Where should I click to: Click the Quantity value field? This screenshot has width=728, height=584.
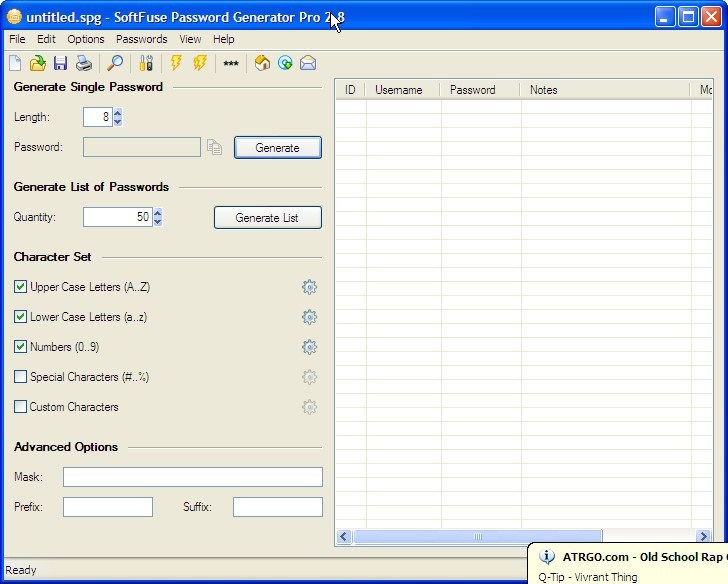tap(118, 217)
